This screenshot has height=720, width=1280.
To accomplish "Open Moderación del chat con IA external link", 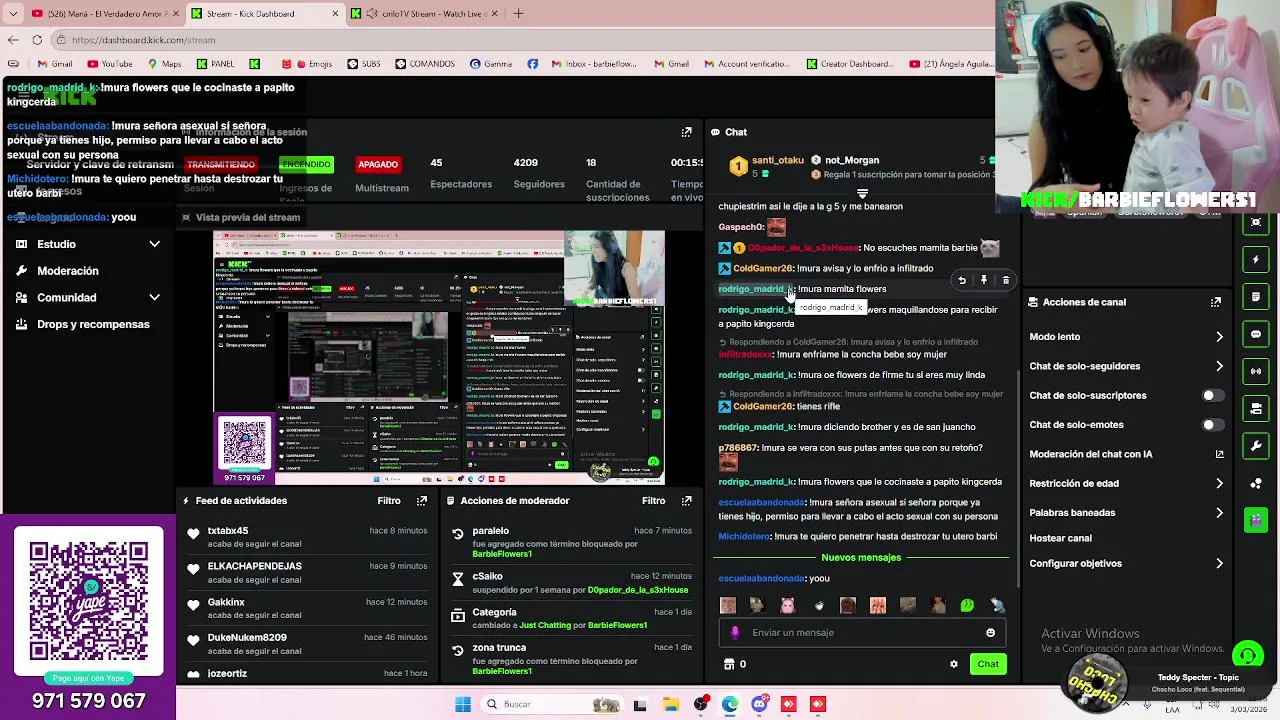I will (x=1219, y=454).
